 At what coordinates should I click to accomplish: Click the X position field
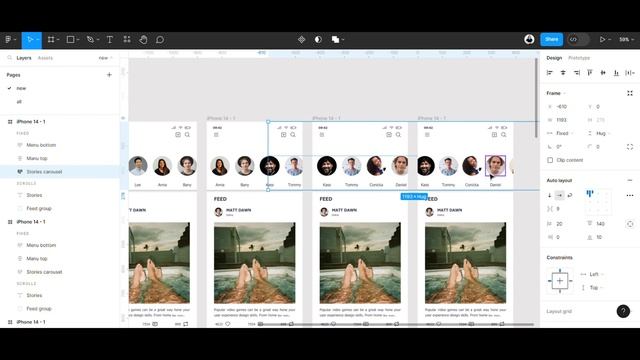coord(563,107)
